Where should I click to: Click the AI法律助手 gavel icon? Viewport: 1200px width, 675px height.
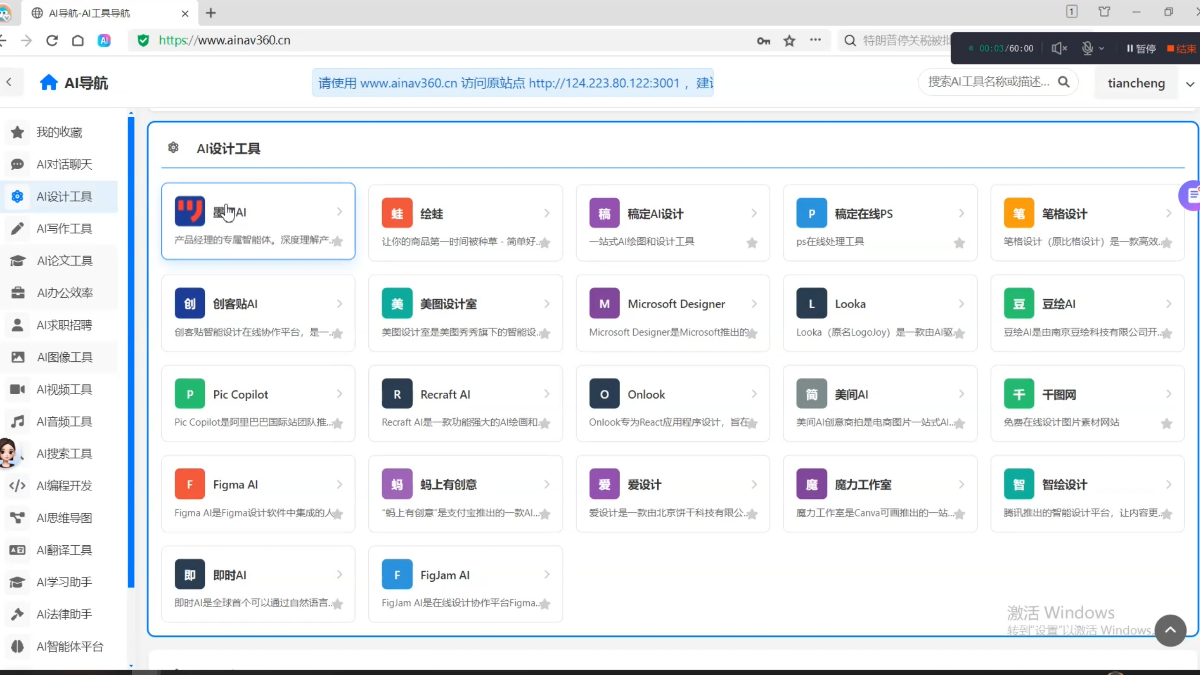(18, 614)
